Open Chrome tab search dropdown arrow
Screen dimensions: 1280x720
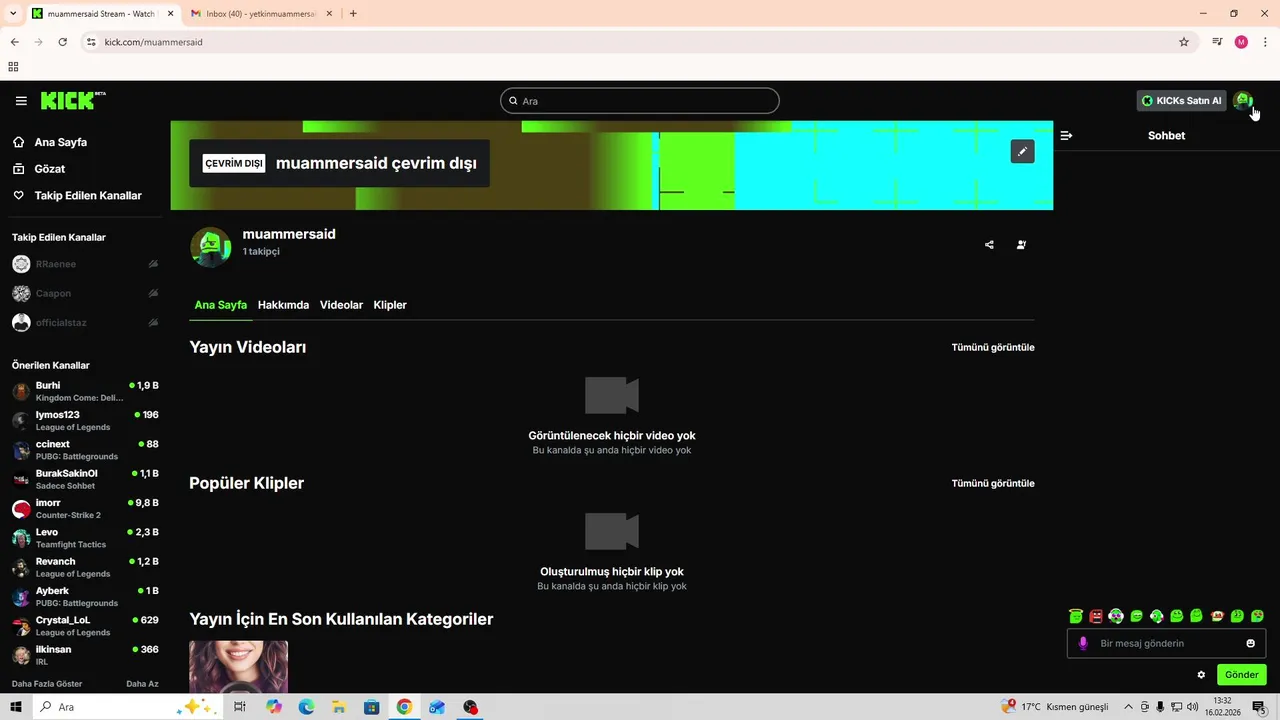[13, 13]
